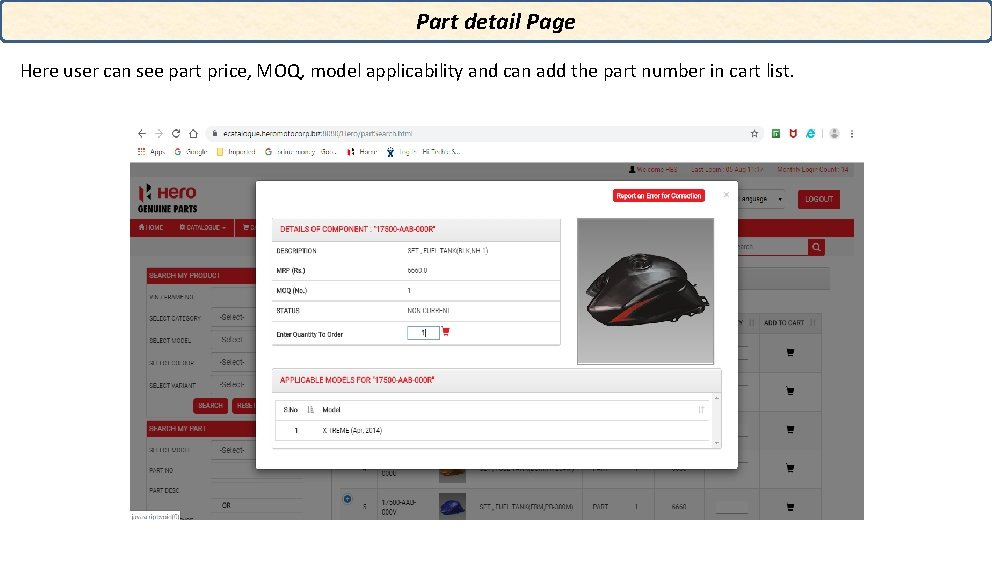Click the red SEARCH button

[210, 406]
